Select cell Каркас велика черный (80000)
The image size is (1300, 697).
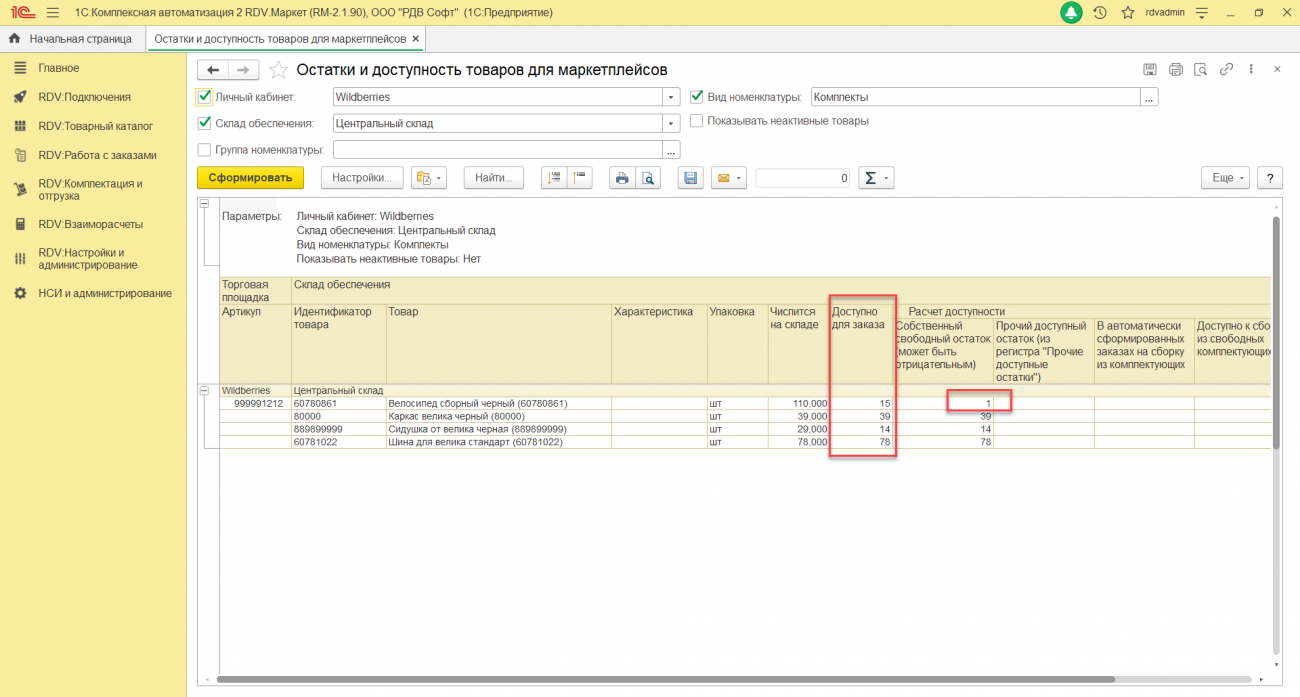pyautogui.click(x=499, y=416)
